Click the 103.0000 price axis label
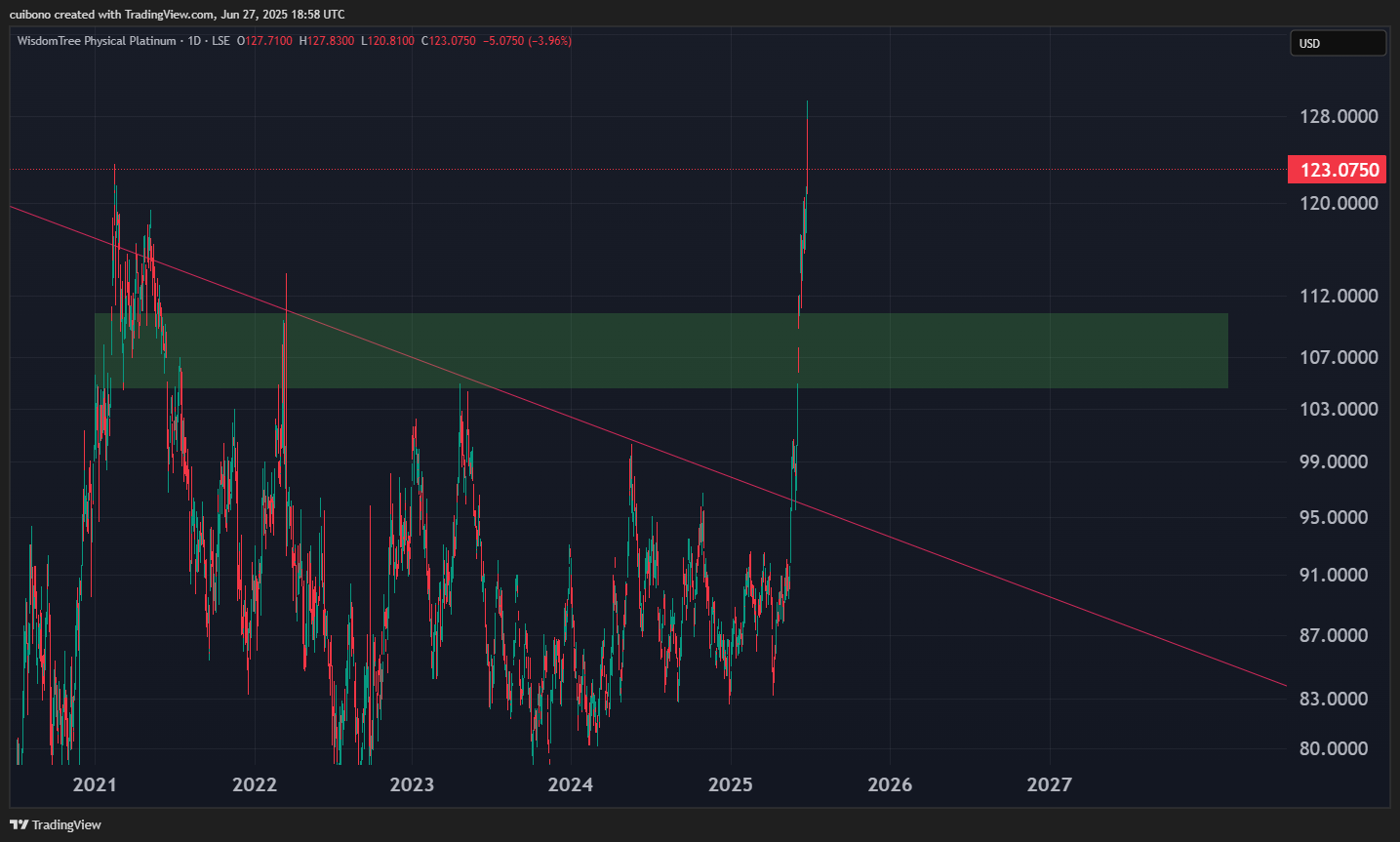 [x=1339, y=409]
